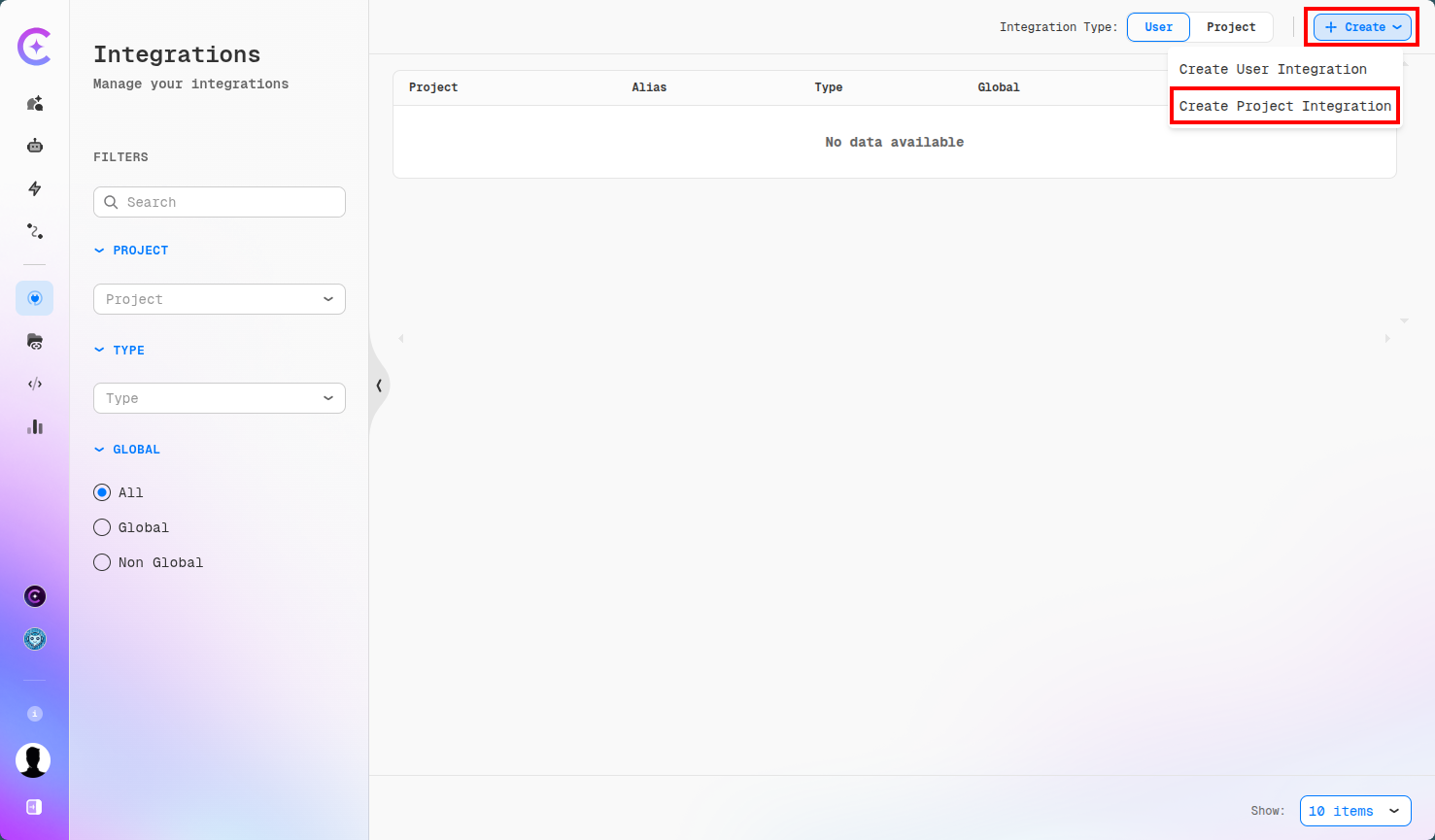Switch integration type to Project
The height and width of the screenshot is (840, 1435).
1231,27
